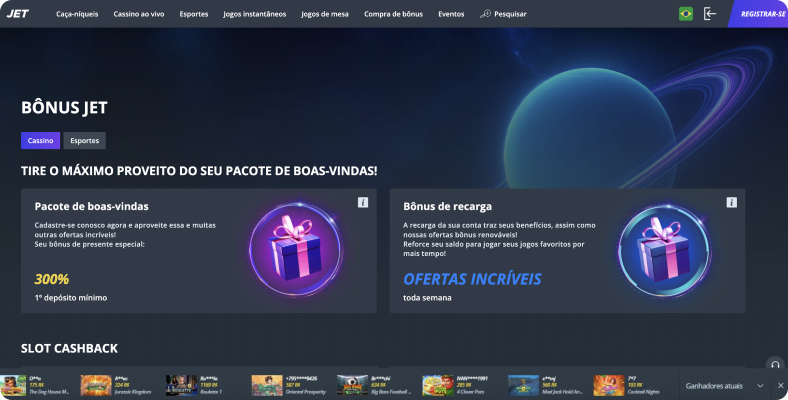The height and width of the screenshot is (400, 788).
Task: Click the REGISTRAR-SE button
Action: (759, 14)
